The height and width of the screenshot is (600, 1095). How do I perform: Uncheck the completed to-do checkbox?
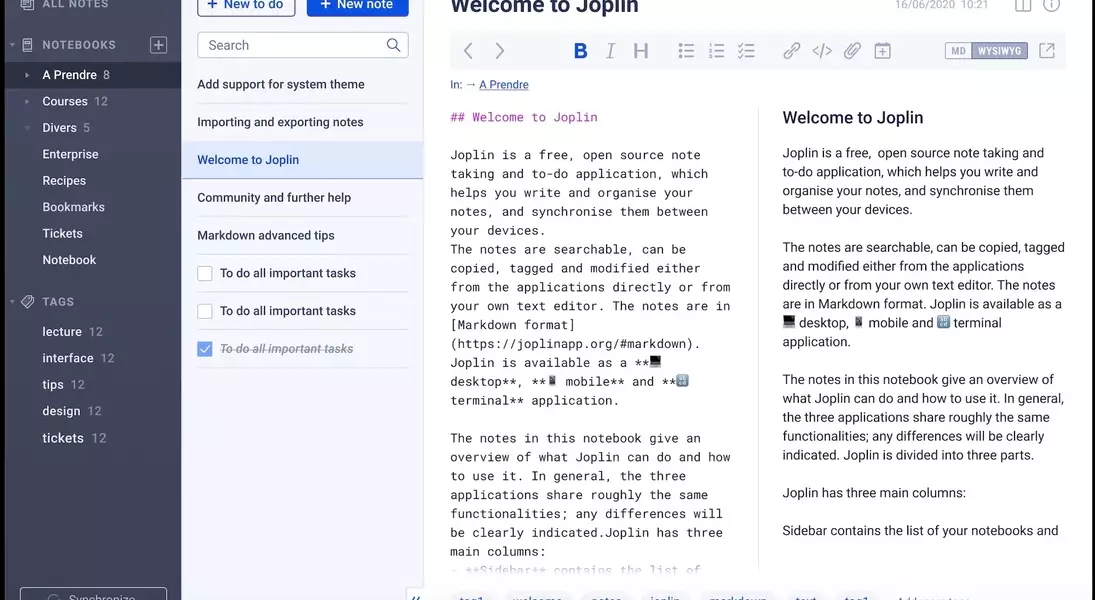[205, 349]
